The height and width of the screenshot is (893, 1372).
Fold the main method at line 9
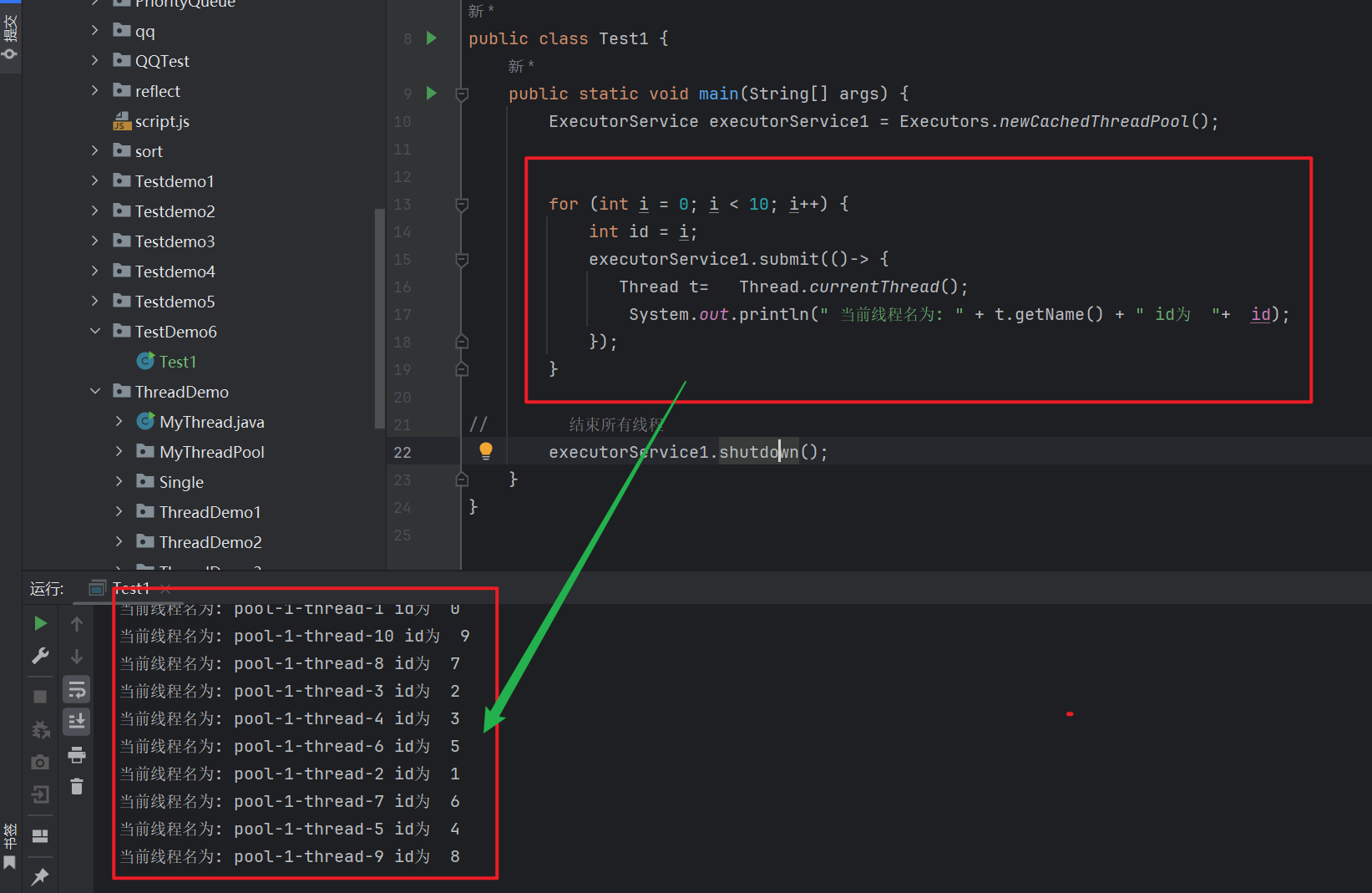(462, 94)
